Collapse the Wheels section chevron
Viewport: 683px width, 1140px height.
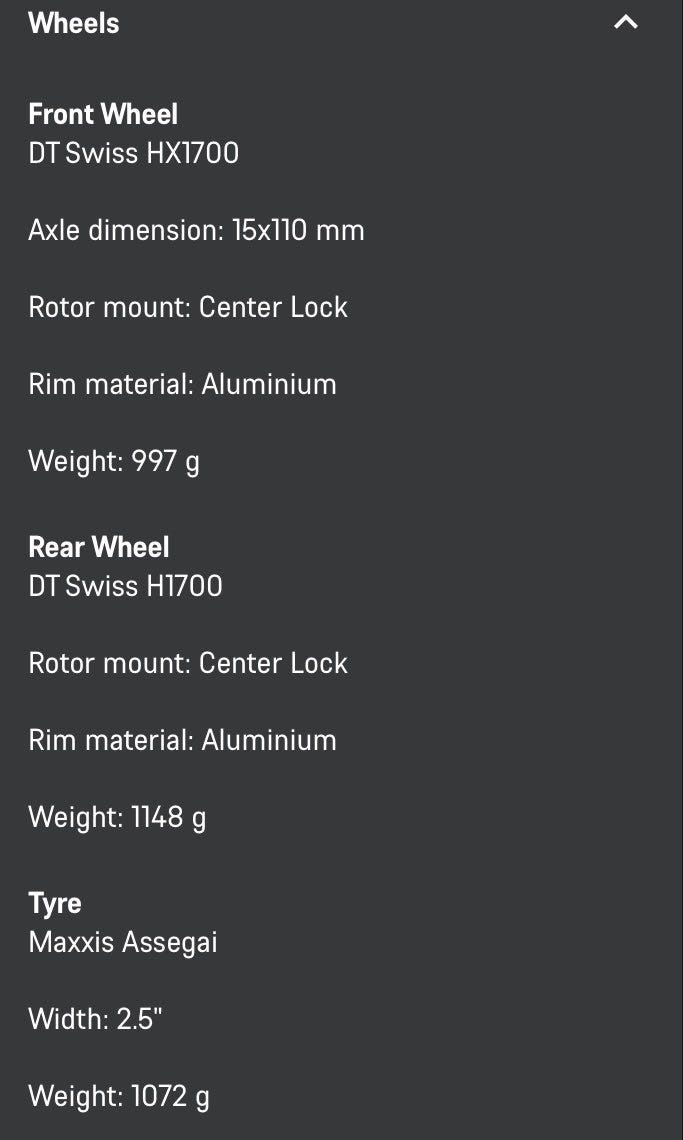pos(626,23)
